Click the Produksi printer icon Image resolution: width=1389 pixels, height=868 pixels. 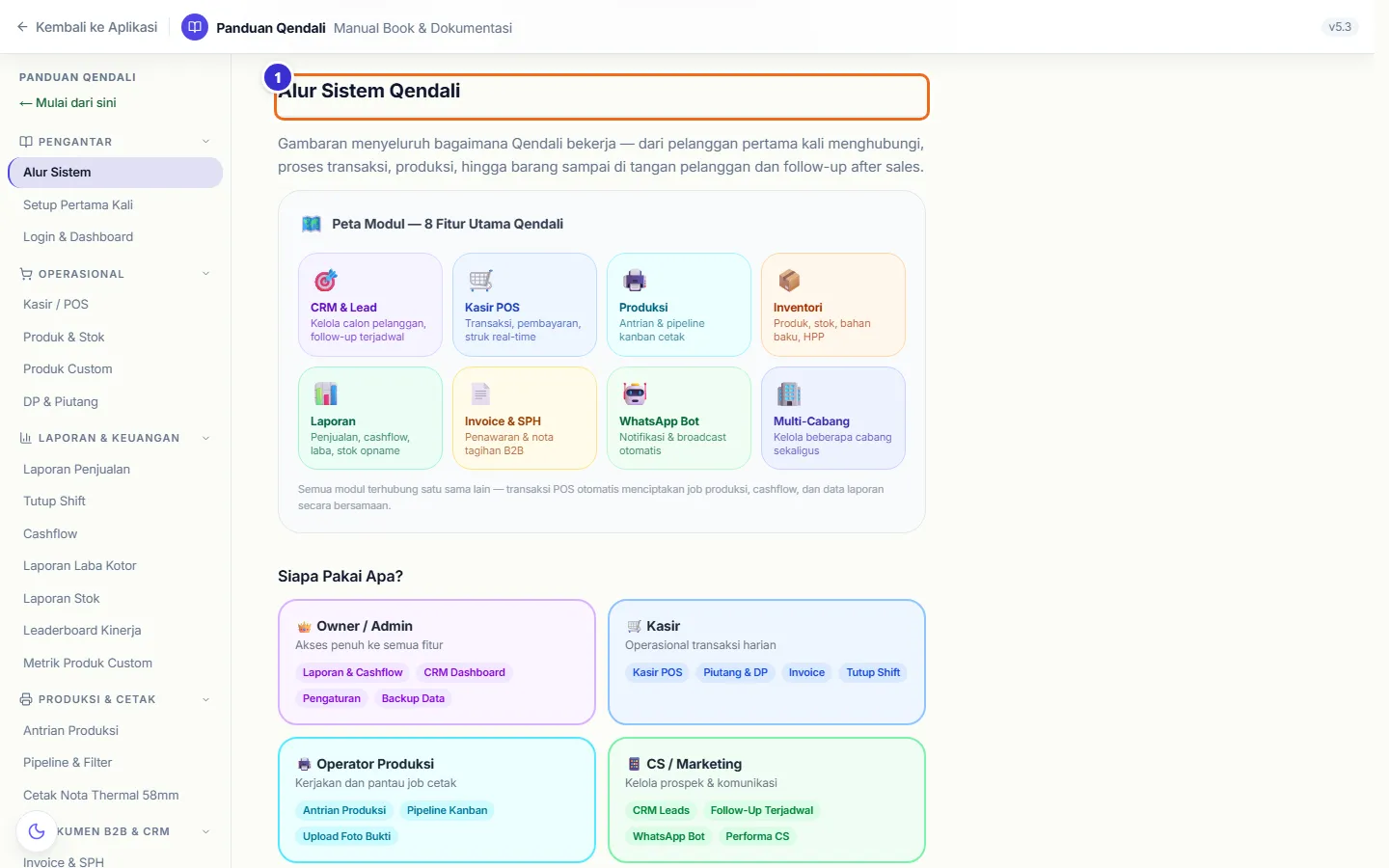tap(635, 281)
